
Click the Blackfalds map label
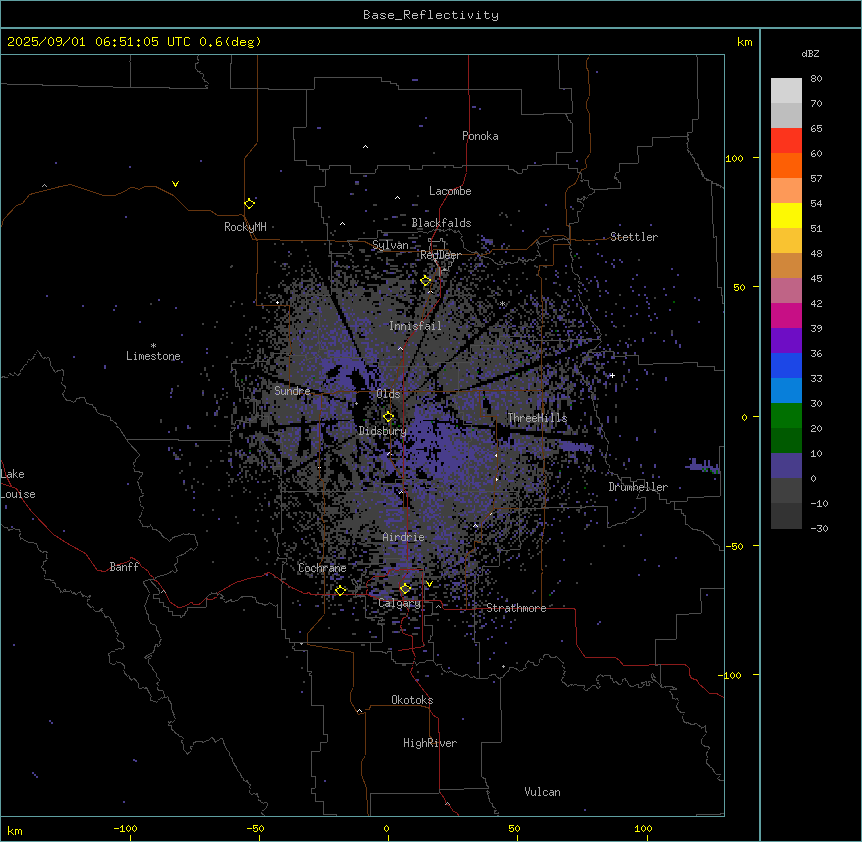click(x=441, y=223)
